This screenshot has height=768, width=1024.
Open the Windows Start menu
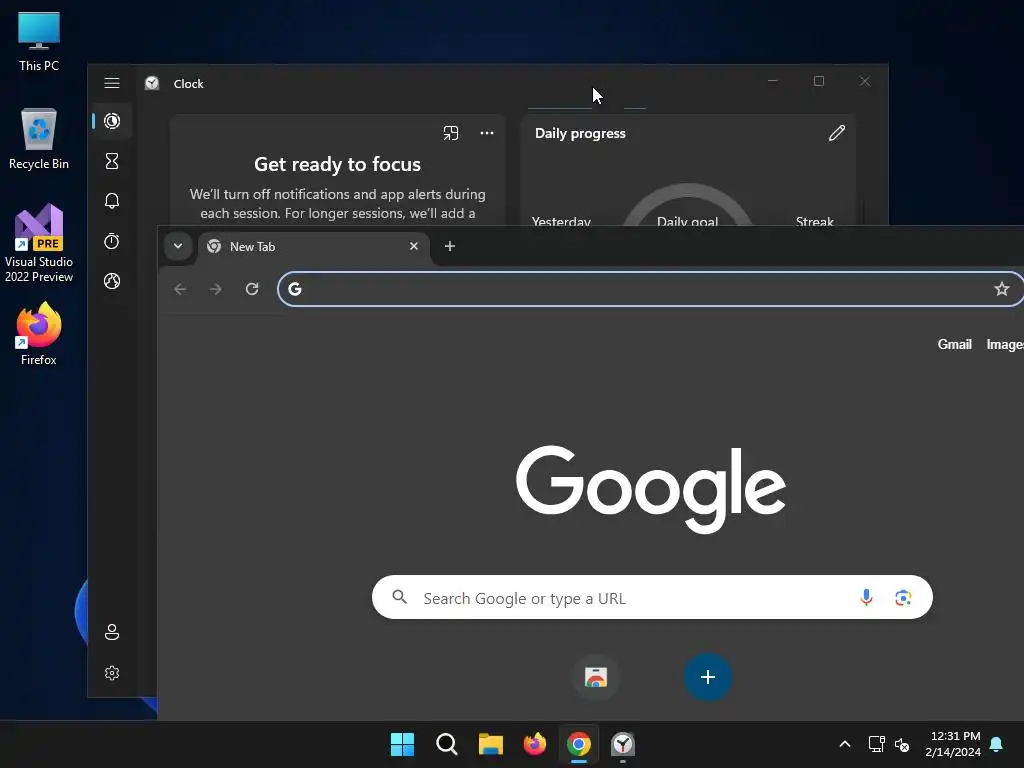pyautogui.click(x=402, y=744)
